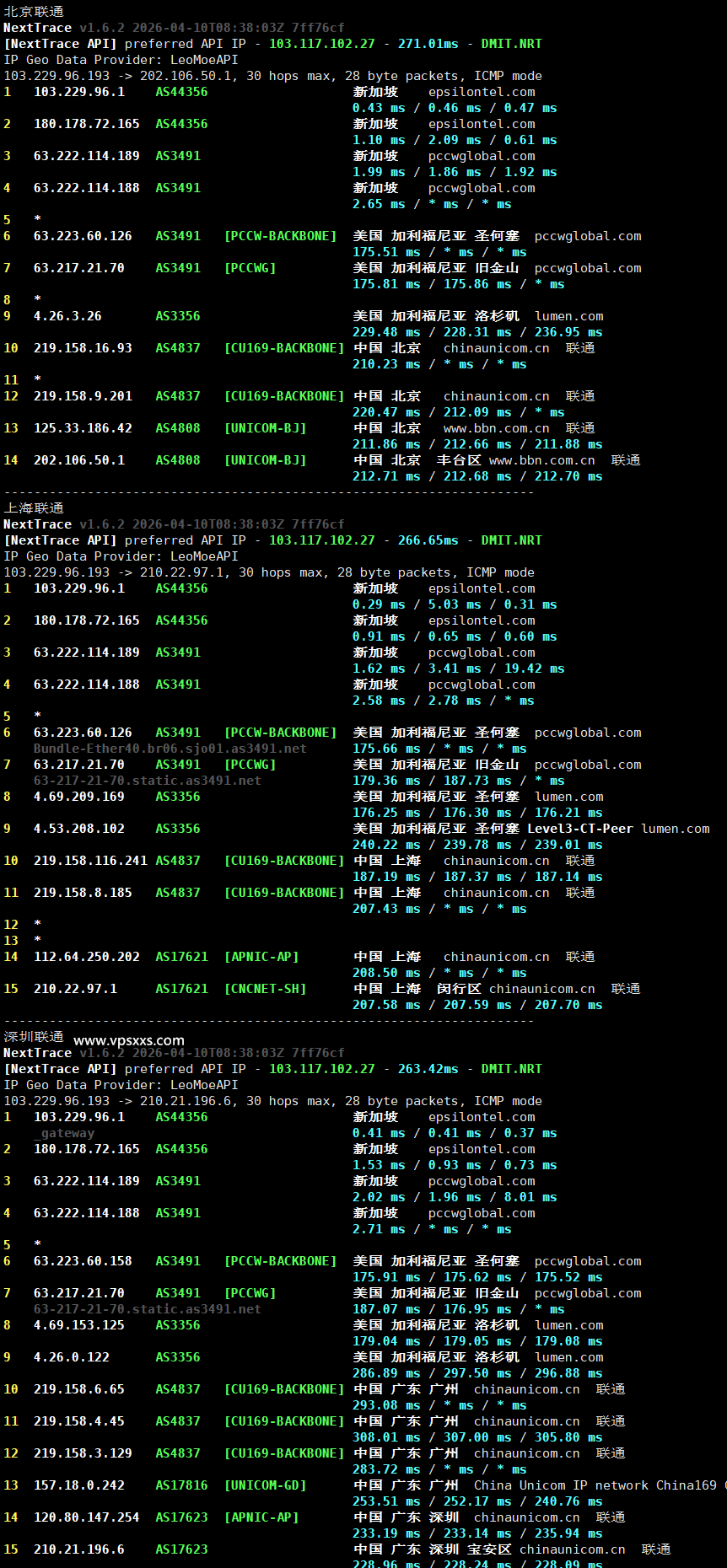This screenshot has height=1568, width=727.
Task: Select the IP address 157.18.0.242
Action: (79, 1485)
